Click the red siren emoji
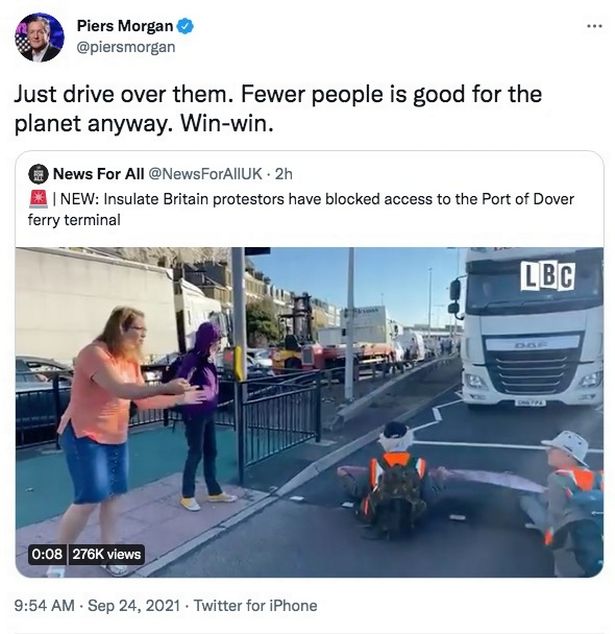615x634 pixels. tap(38, 199)
